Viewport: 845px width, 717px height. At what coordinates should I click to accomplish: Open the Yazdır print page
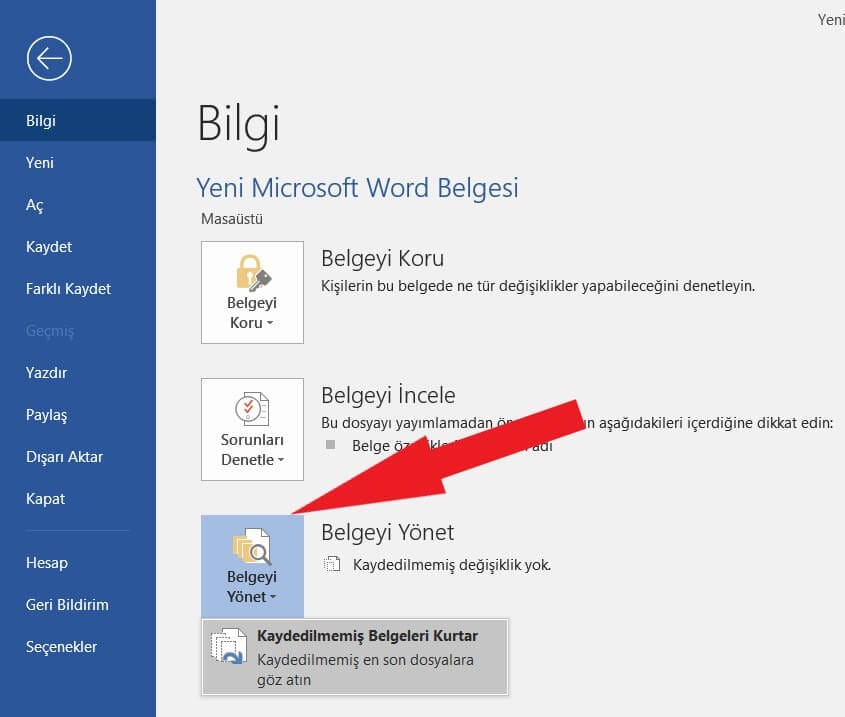(46, 373)
